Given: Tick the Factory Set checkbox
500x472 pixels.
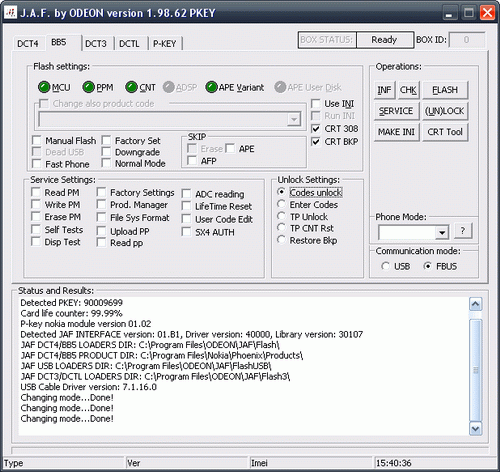Looking at the screenshot, I should click(106, 140).
